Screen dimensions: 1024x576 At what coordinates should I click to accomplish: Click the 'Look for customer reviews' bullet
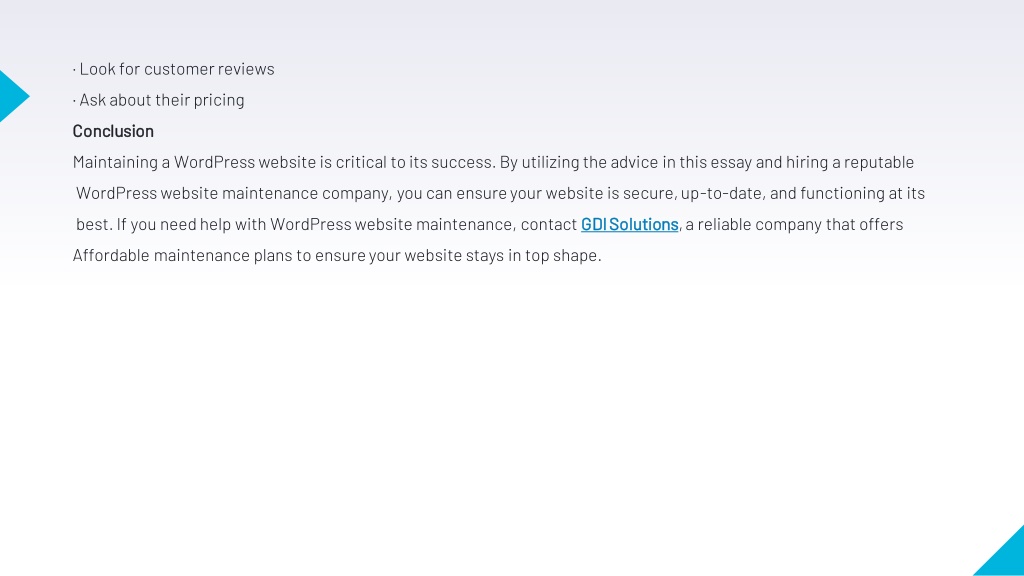[x=173, y=69]
